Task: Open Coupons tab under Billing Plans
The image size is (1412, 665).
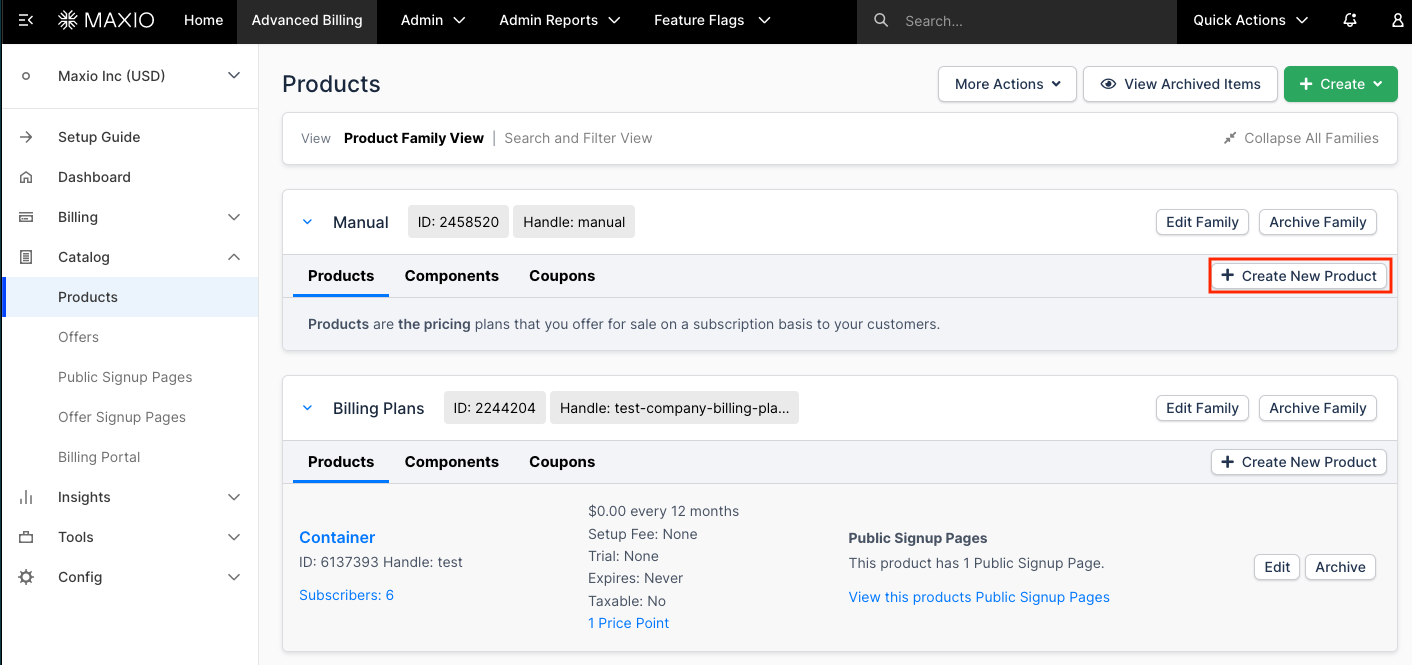Action: pyautogui.click(x=561, y=462)
